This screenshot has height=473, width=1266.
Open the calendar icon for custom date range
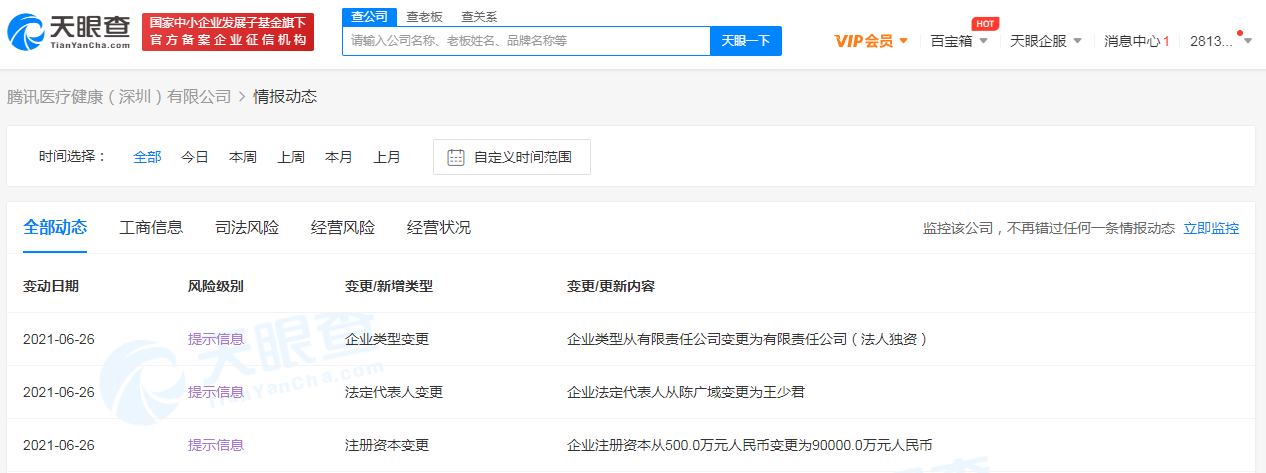pos(456,157)
